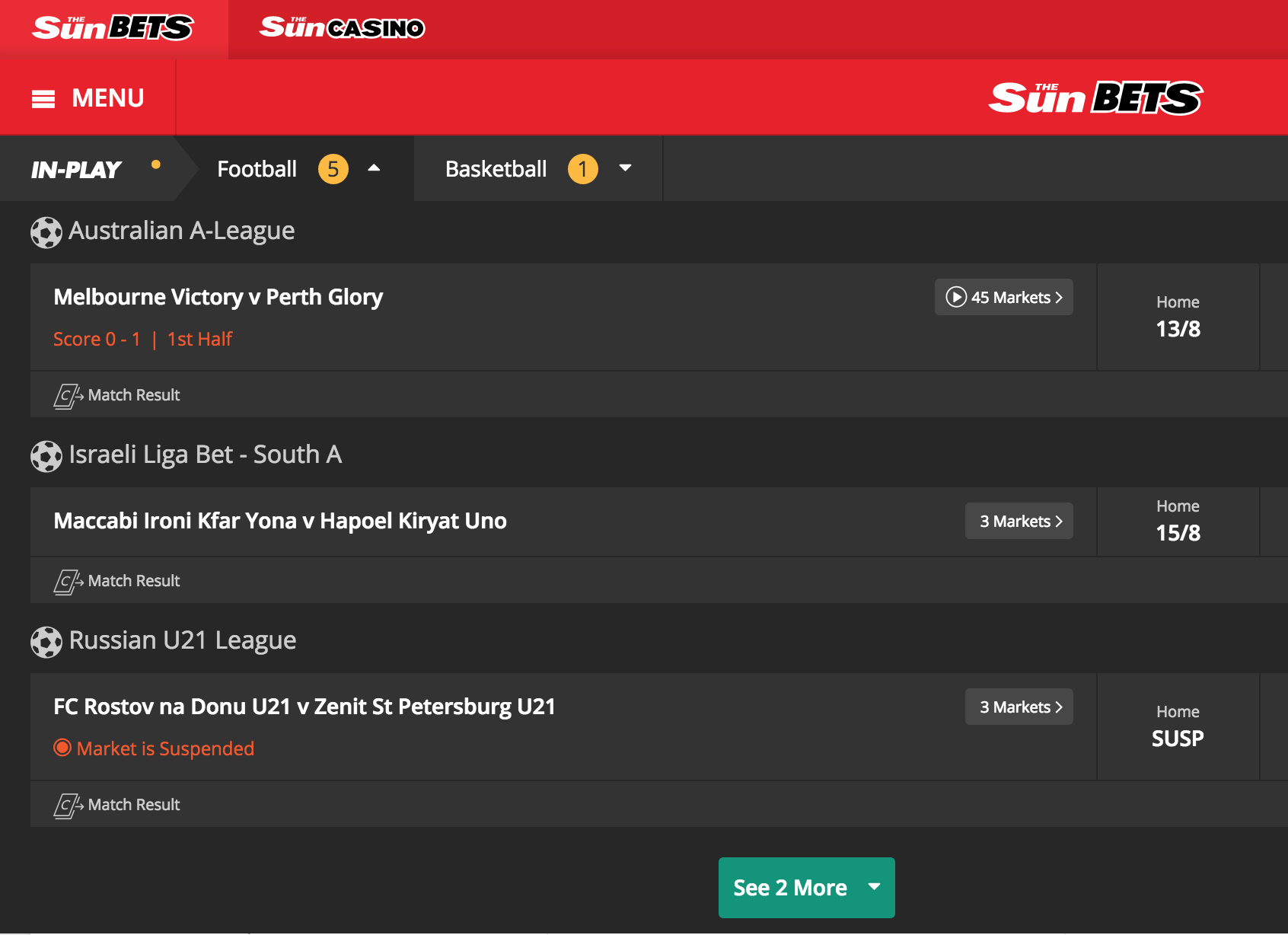Screen dimensions: 1288x935
Task: Open 3 Markets for Maccabi Ironi Kfar Yona match
Action: point(1019,521)
